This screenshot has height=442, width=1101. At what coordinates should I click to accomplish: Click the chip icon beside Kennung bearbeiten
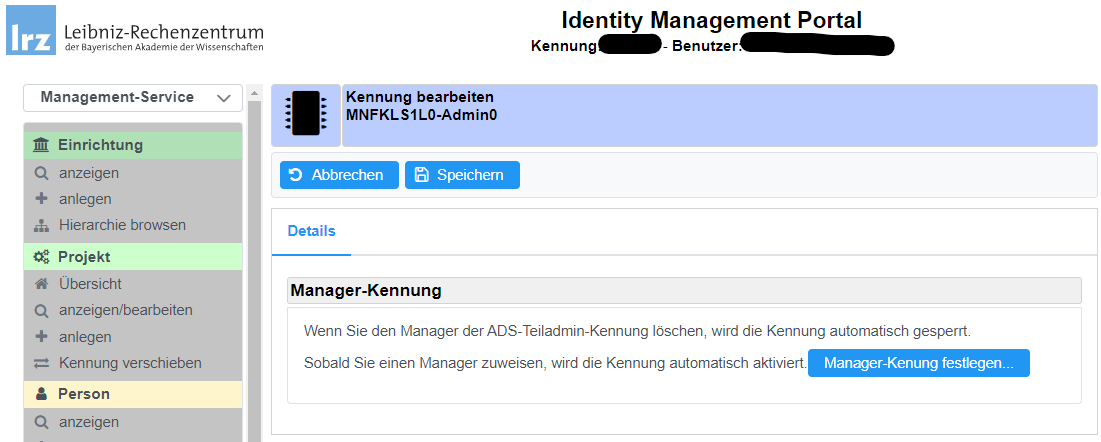[x=306, y=115]
